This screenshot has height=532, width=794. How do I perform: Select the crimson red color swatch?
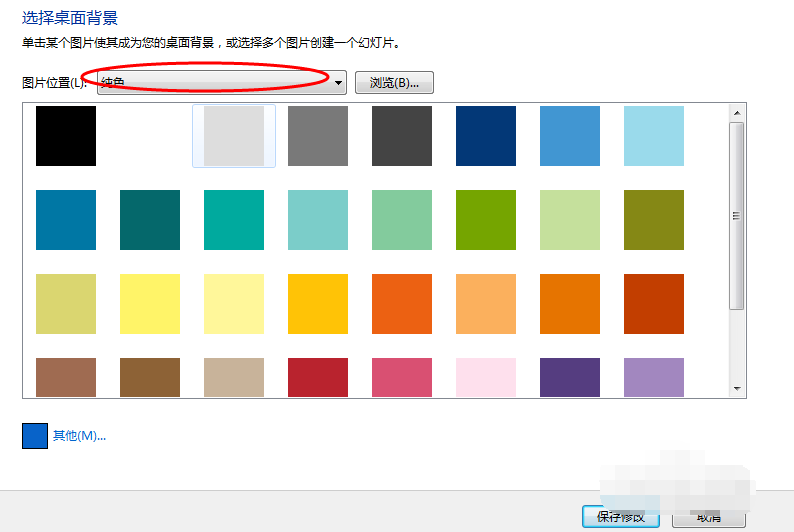point(318,378)
